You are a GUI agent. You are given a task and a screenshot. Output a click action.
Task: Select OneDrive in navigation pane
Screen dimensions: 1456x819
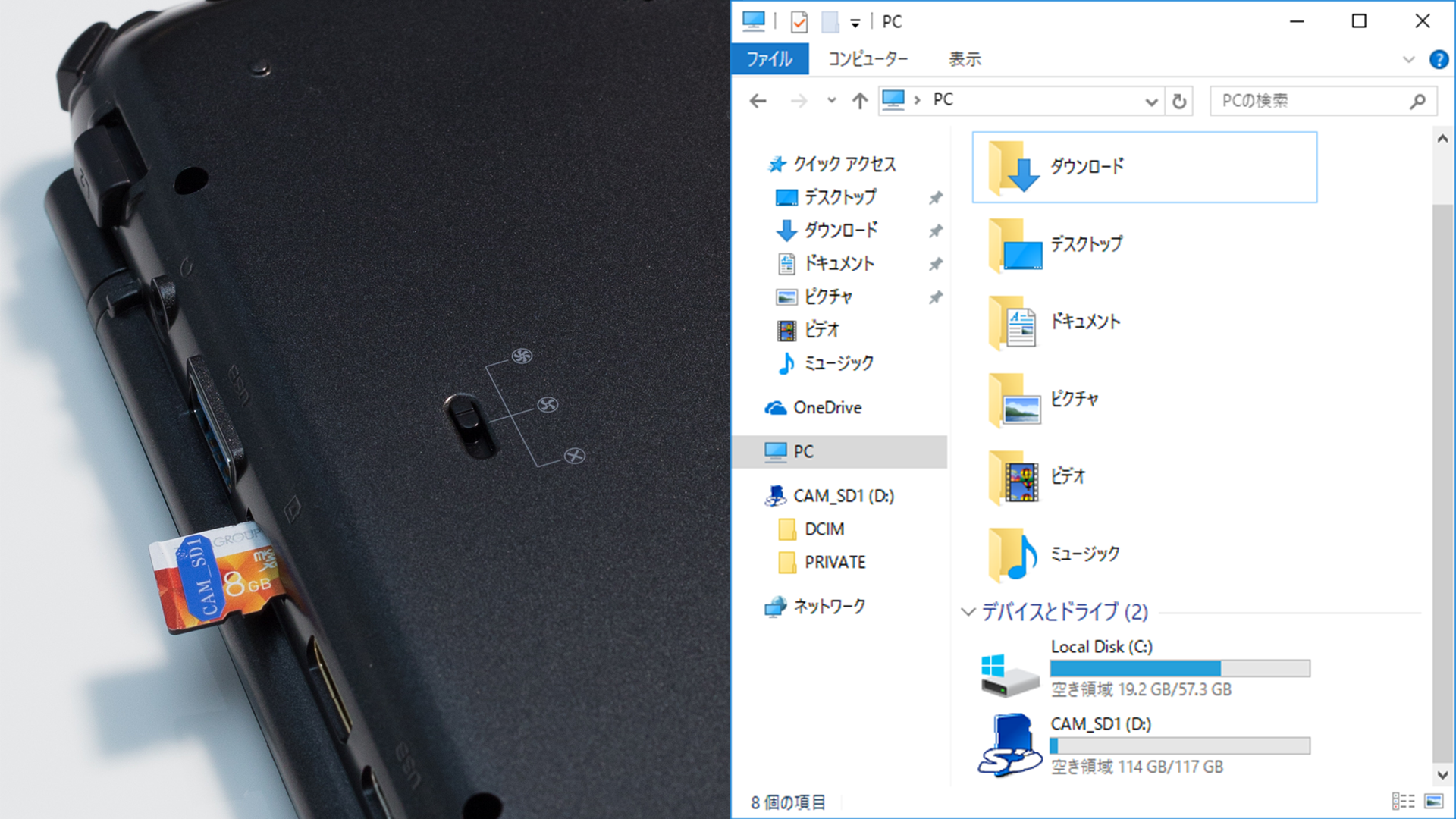coord(827,408)
